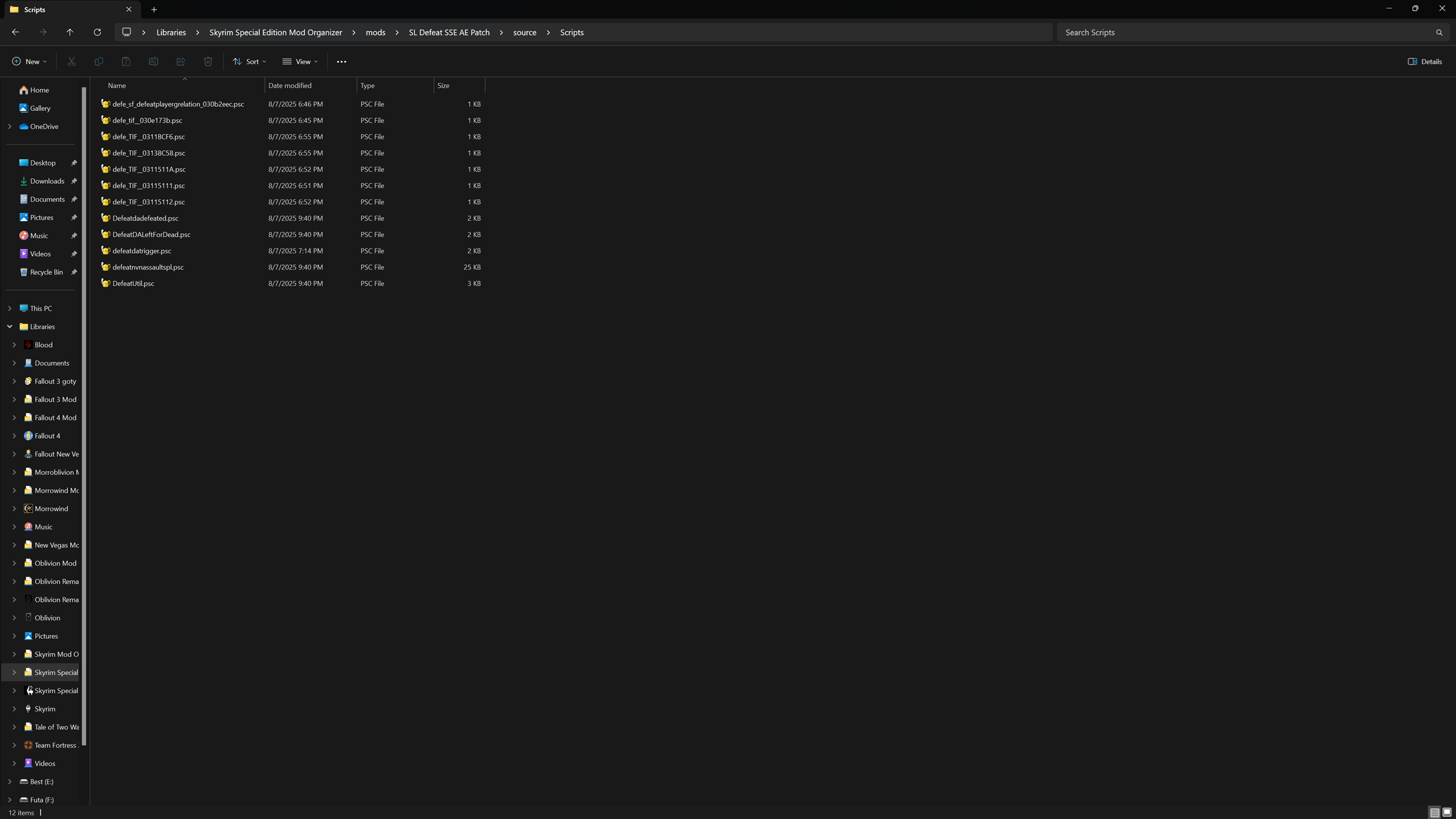Open the See more ellipsis menu

click(341, 61)
